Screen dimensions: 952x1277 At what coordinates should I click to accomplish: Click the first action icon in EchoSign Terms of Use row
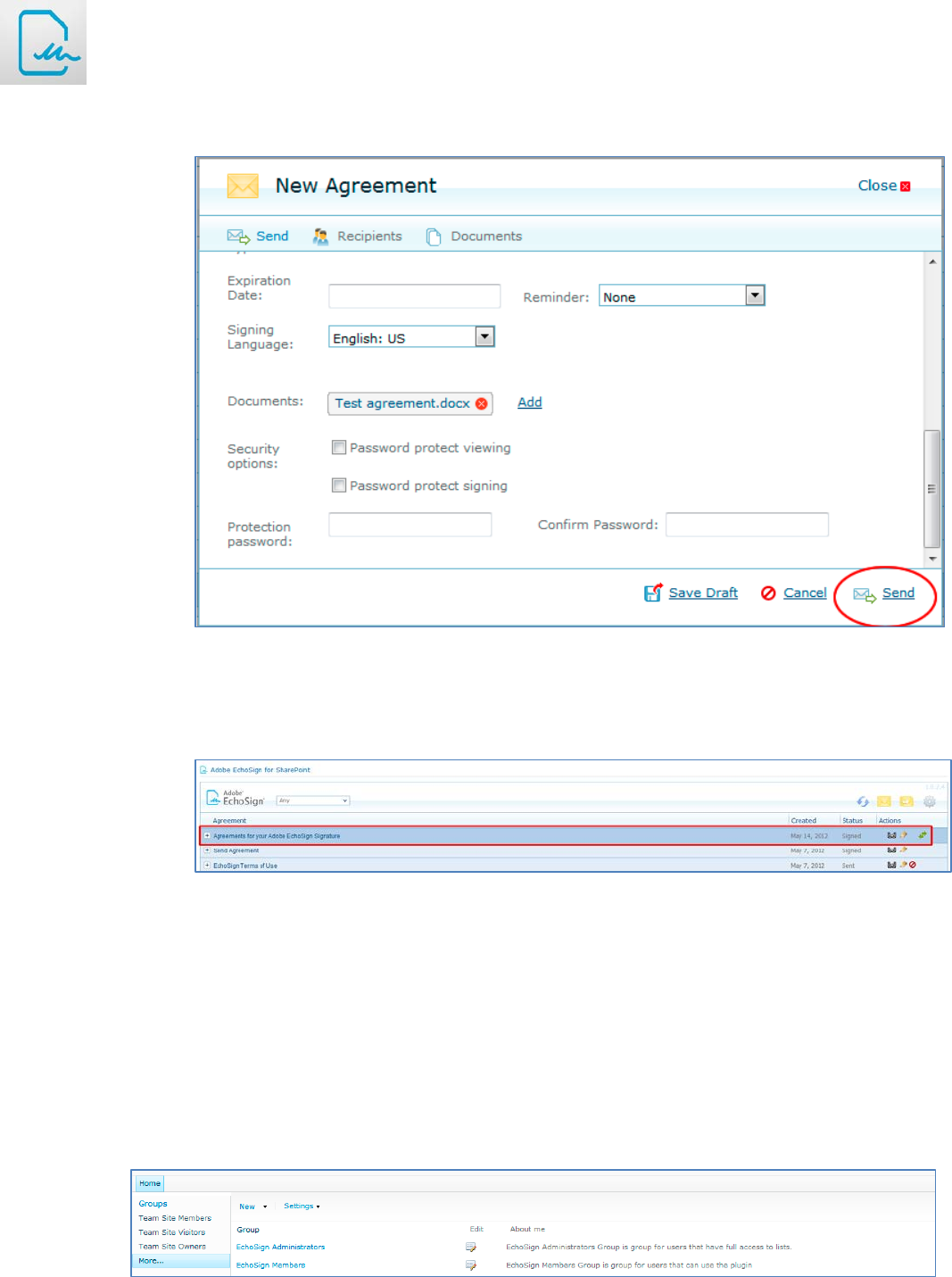point(891,865)
